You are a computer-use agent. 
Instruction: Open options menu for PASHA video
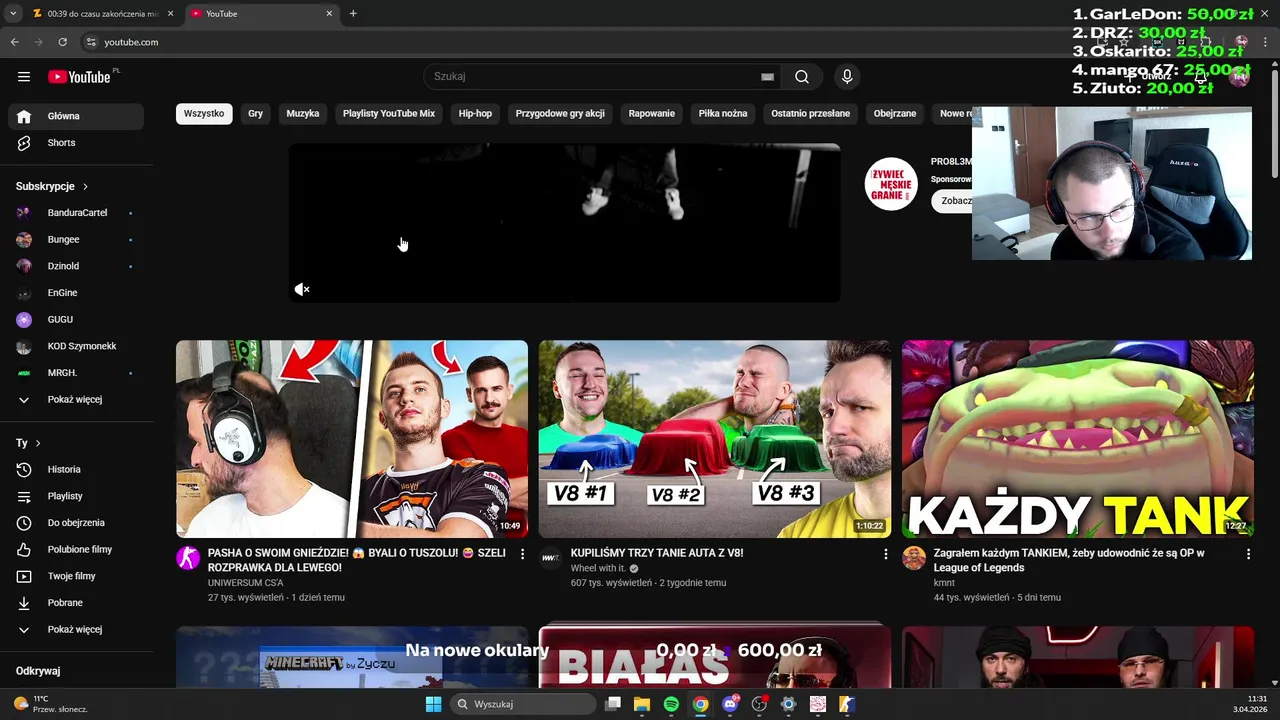(522, 554)
